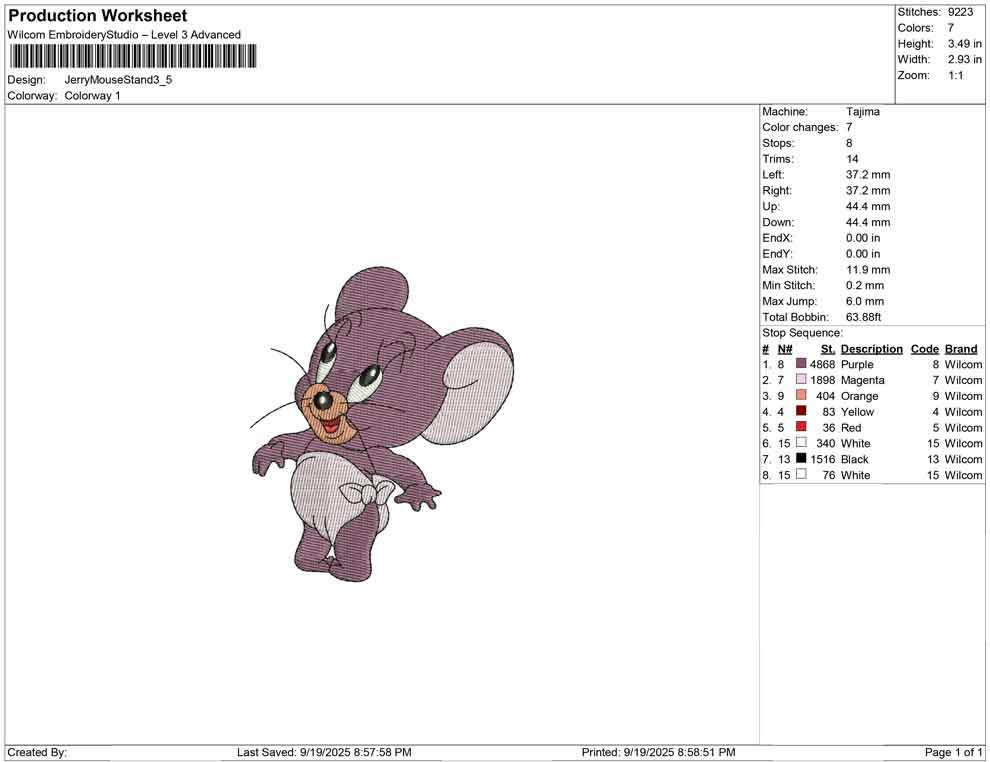Click the 'Description' column header
990x762 pixels.
click(x=871, y=348)
